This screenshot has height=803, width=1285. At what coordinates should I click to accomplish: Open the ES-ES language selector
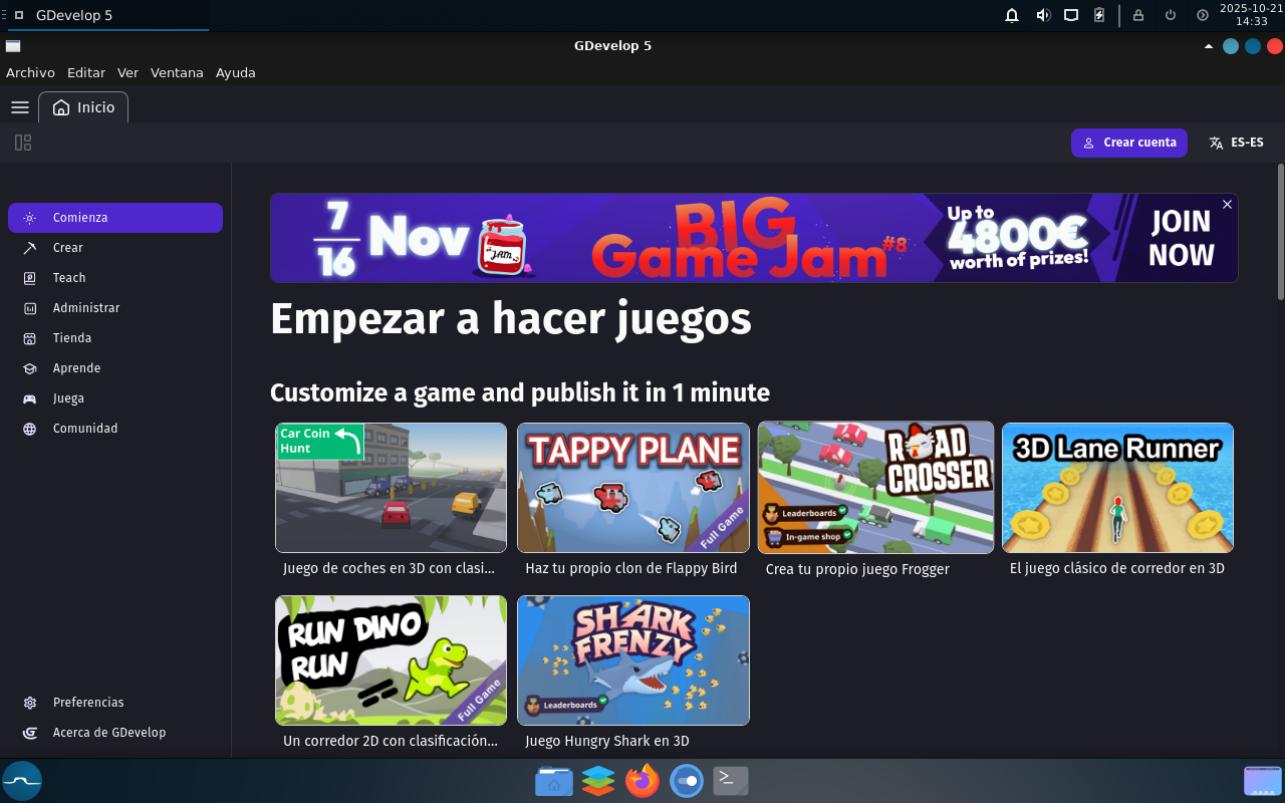point(1236,143)
